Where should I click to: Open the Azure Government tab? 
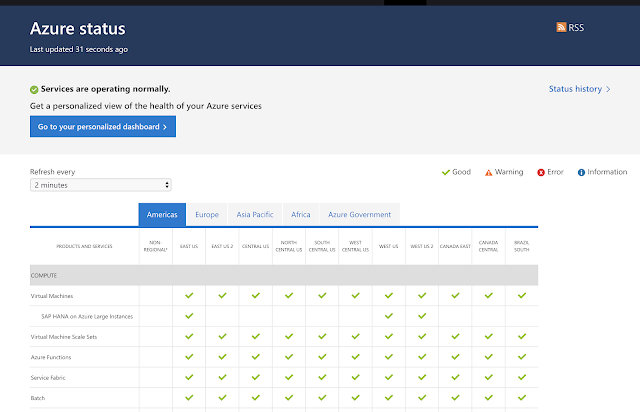click(x=360, y=214)
